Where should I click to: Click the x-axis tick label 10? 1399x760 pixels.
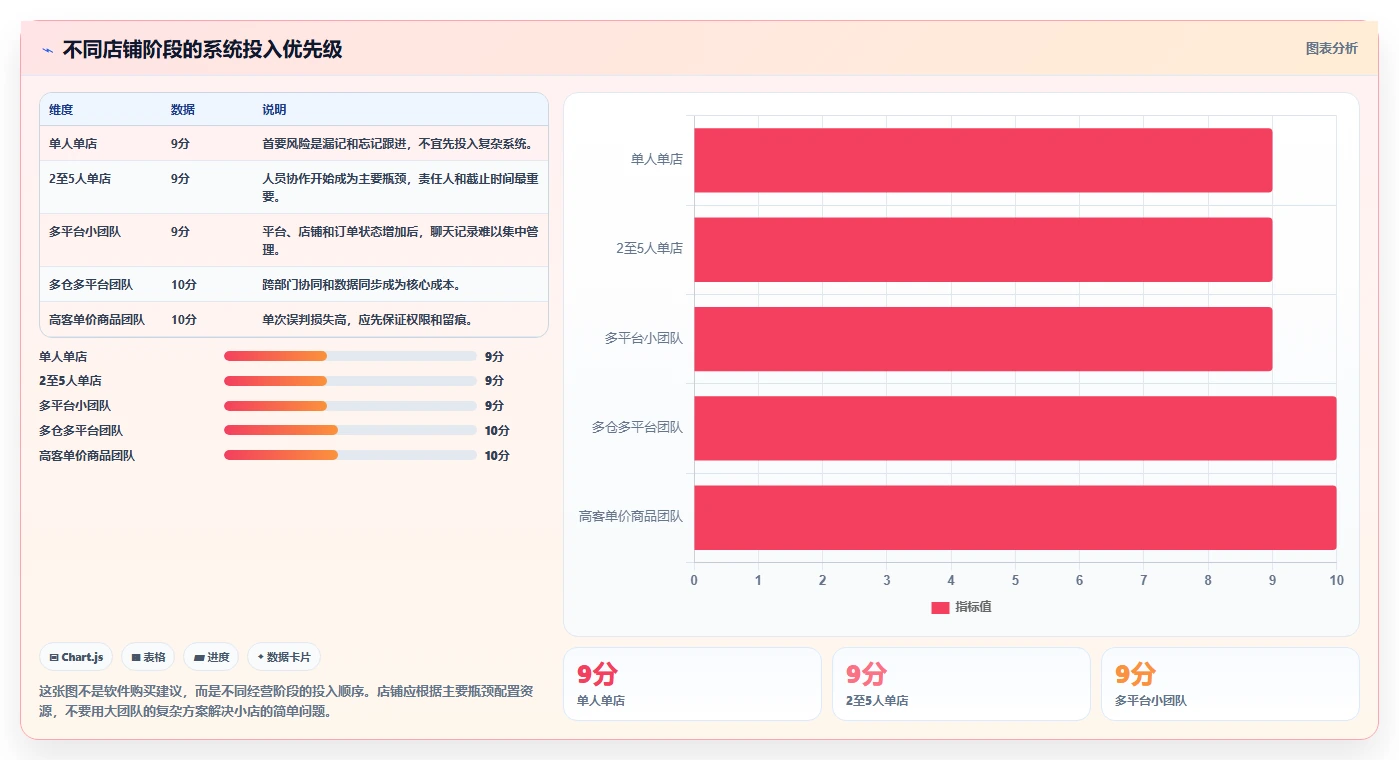coord(1336,580)
